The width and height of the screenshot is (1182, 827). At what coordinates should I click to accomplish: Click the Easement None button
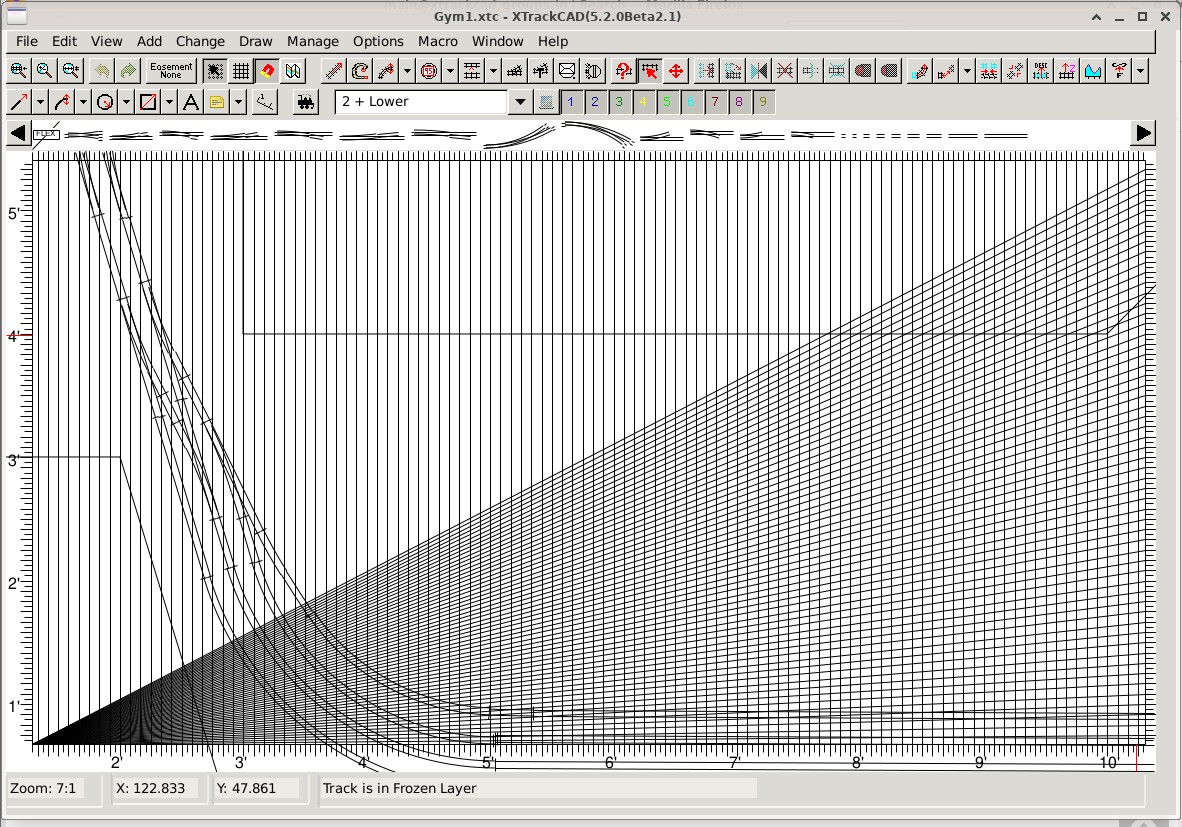coord(171,71)
